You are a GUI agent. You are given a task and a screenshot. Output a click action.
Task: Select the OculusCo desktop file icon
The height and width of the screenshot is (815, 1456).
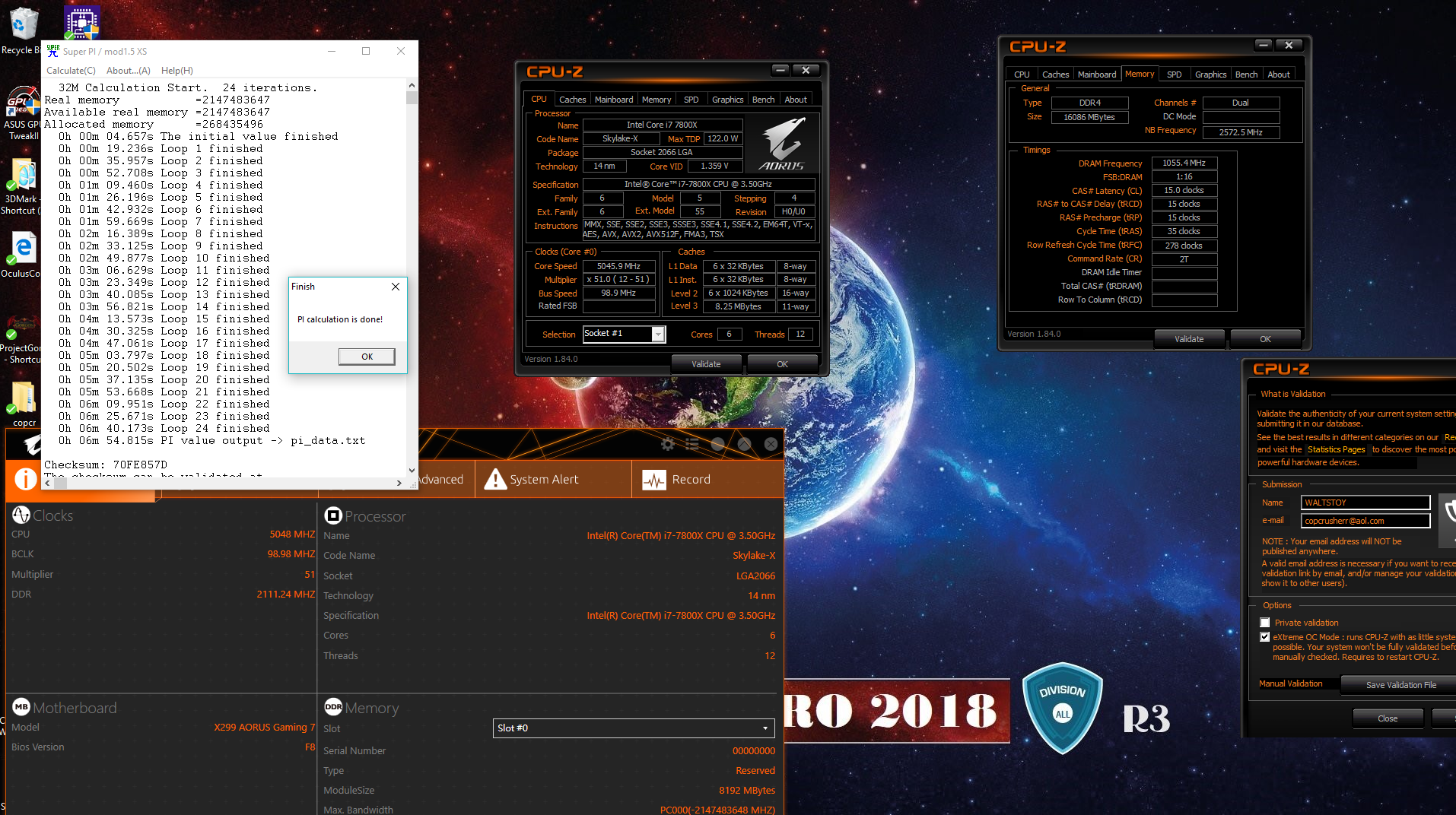coord(21,255)
